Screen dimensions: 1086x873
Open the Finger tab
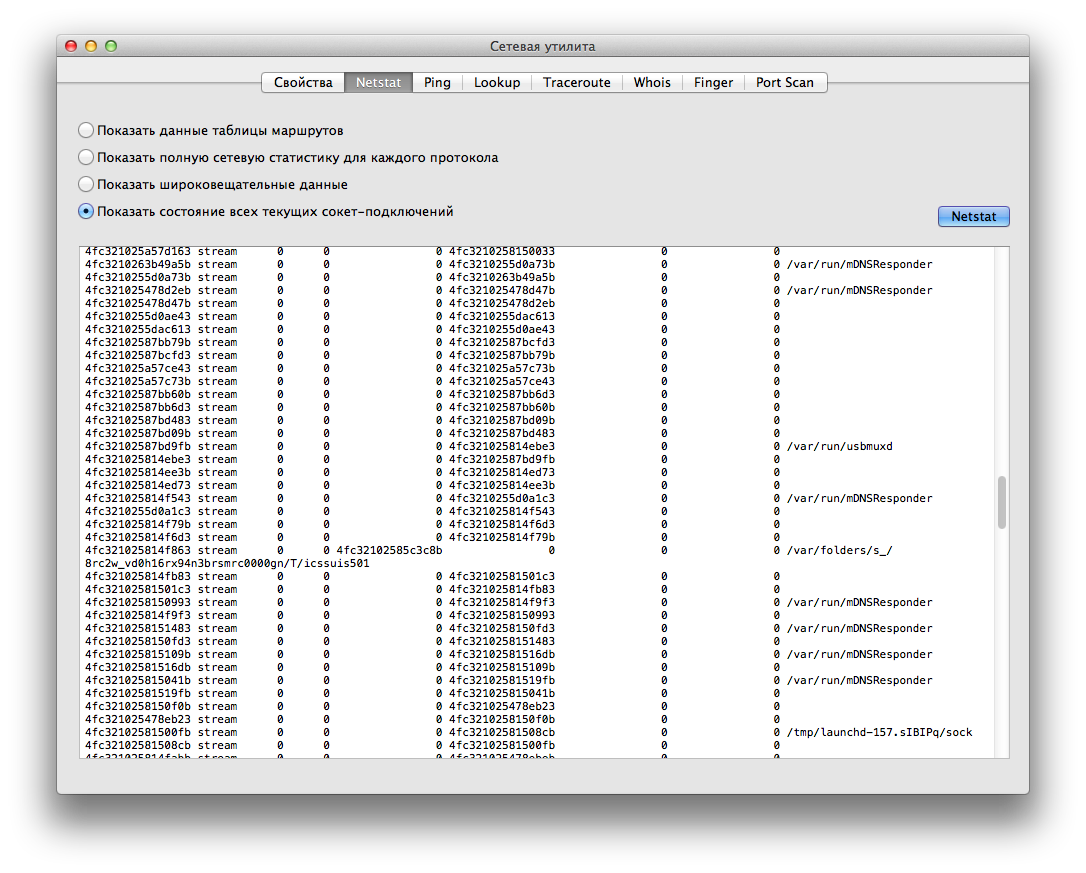click(x=713, y=83)
